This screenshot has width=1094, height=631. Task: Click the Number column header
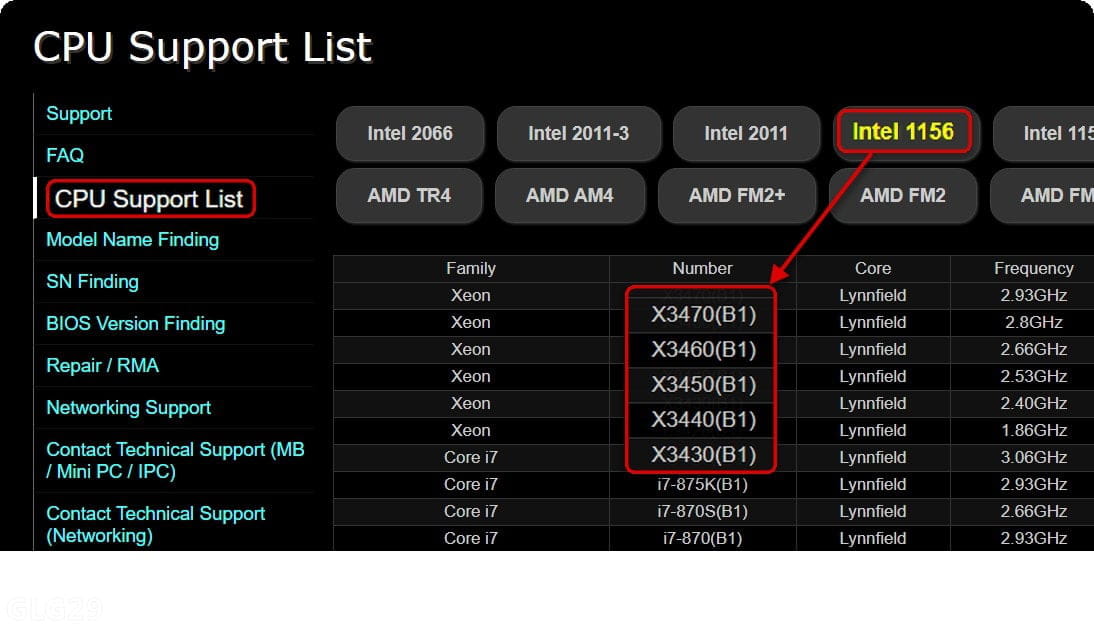(x=703, y=269)
